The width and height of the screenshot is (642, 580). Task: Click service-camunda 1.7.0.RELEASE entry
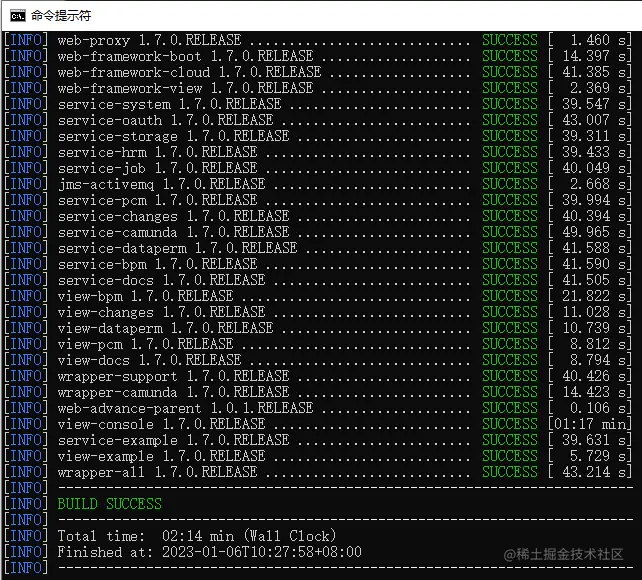(174, 232)
